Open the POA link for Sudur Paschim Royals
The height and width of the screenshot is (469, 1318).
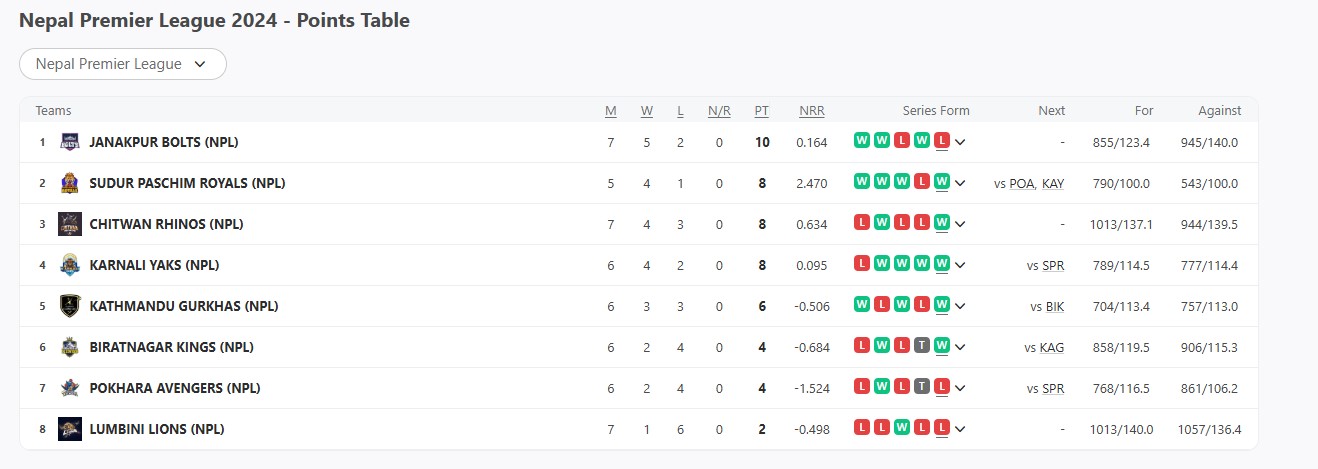click(x=1022, y=184)
